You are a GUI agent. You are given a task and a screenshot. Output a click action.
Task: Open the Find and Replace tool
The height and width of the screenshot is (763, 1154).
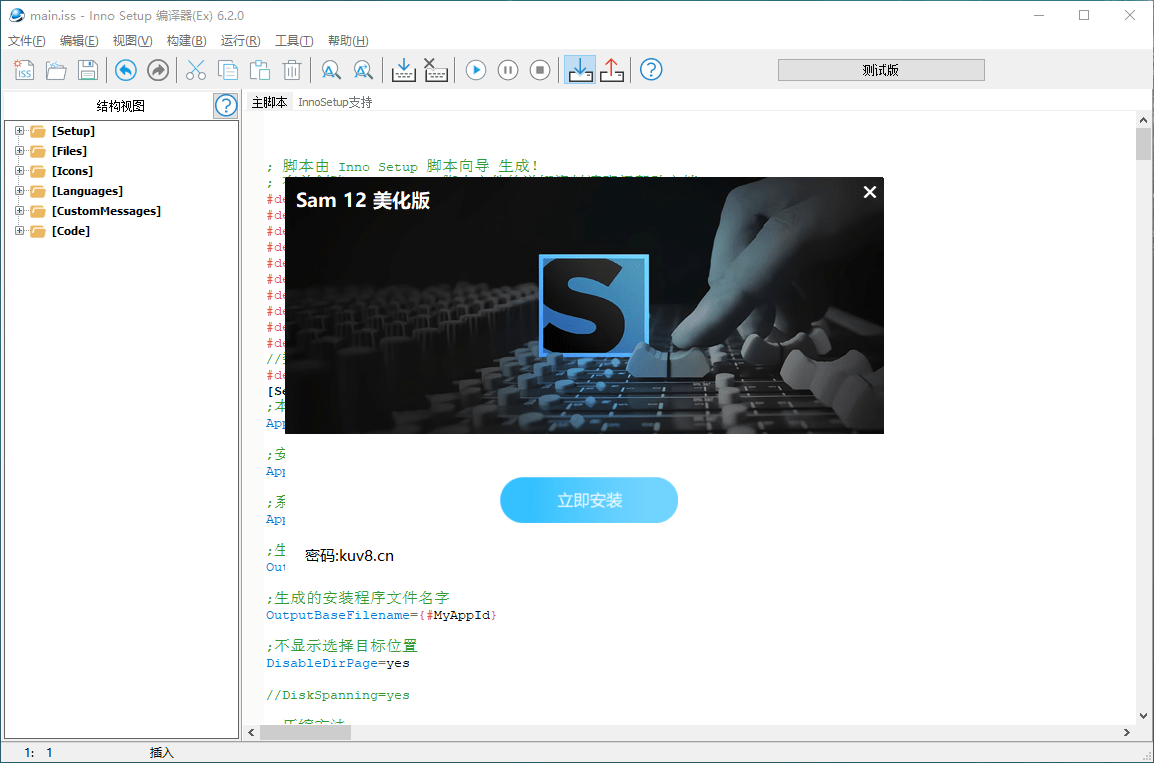point(363,70)
